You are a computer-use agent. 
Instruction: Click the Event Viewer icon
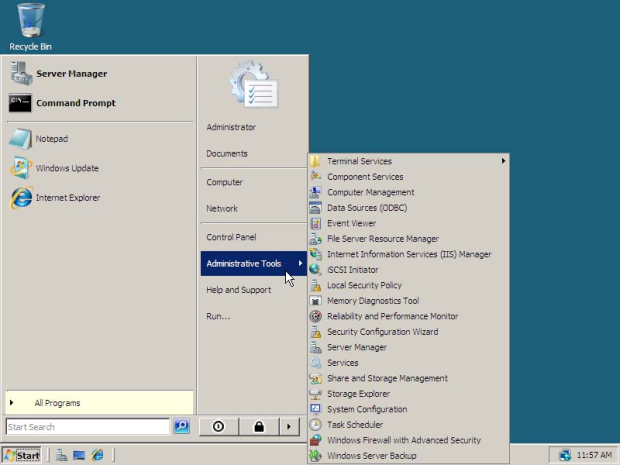[315, 223]
